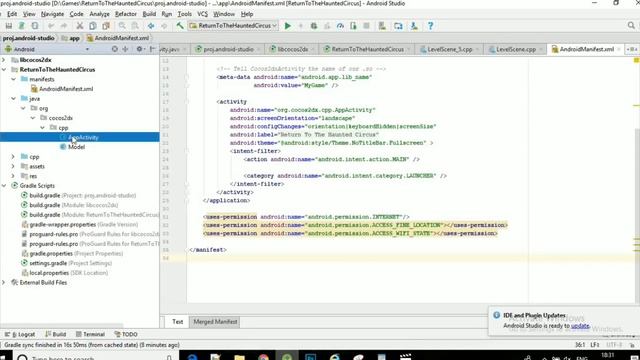The width and height of the screenshot is (640, 360).
Task: Click the Replace icon in toolbar
Action: point(135,26)
